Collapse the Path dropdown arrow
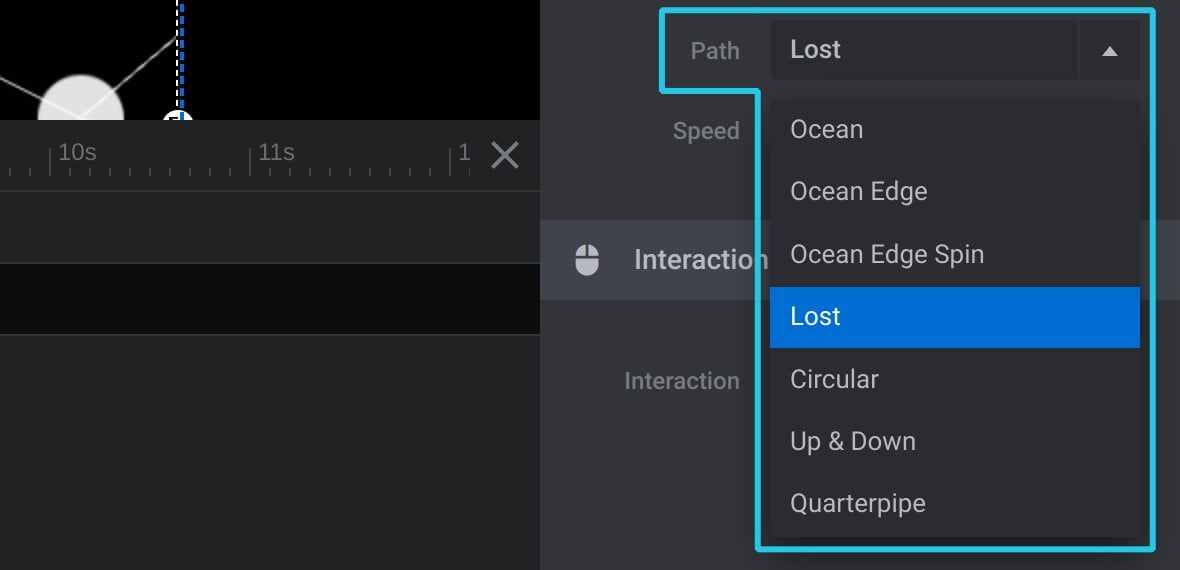This screenshot has width=1180, height=570. pyautogui.click(x=1109, y=50)
